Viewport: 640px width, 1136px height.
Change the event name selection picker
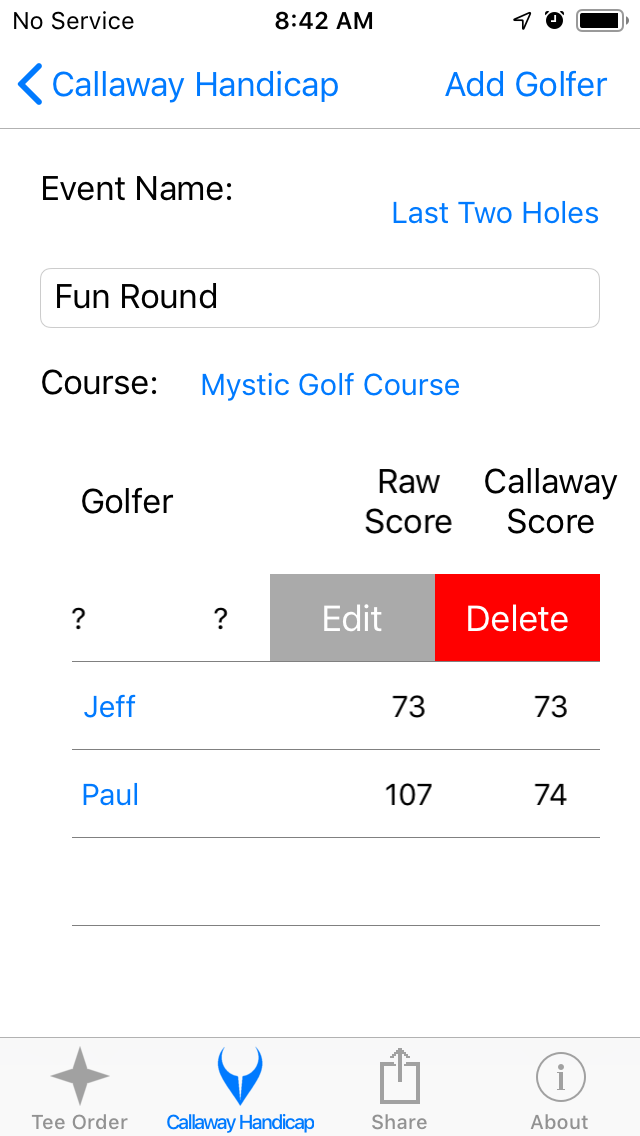495,212
